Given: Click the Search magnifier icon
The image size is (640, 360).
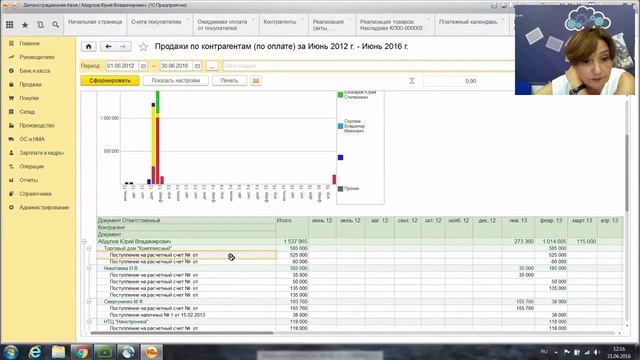Looking at the screenshot, I should pyautogui.click(x=56, y=25).
